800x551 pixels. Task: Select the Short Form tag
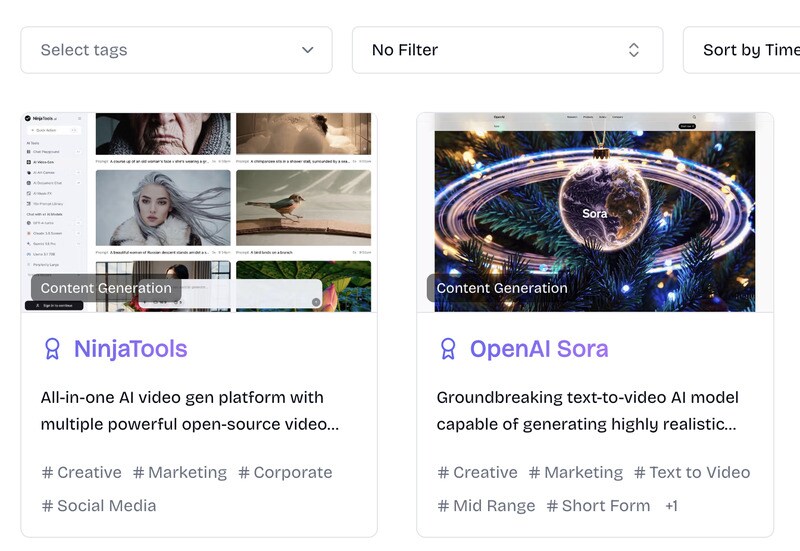click(x=598, y=506)
